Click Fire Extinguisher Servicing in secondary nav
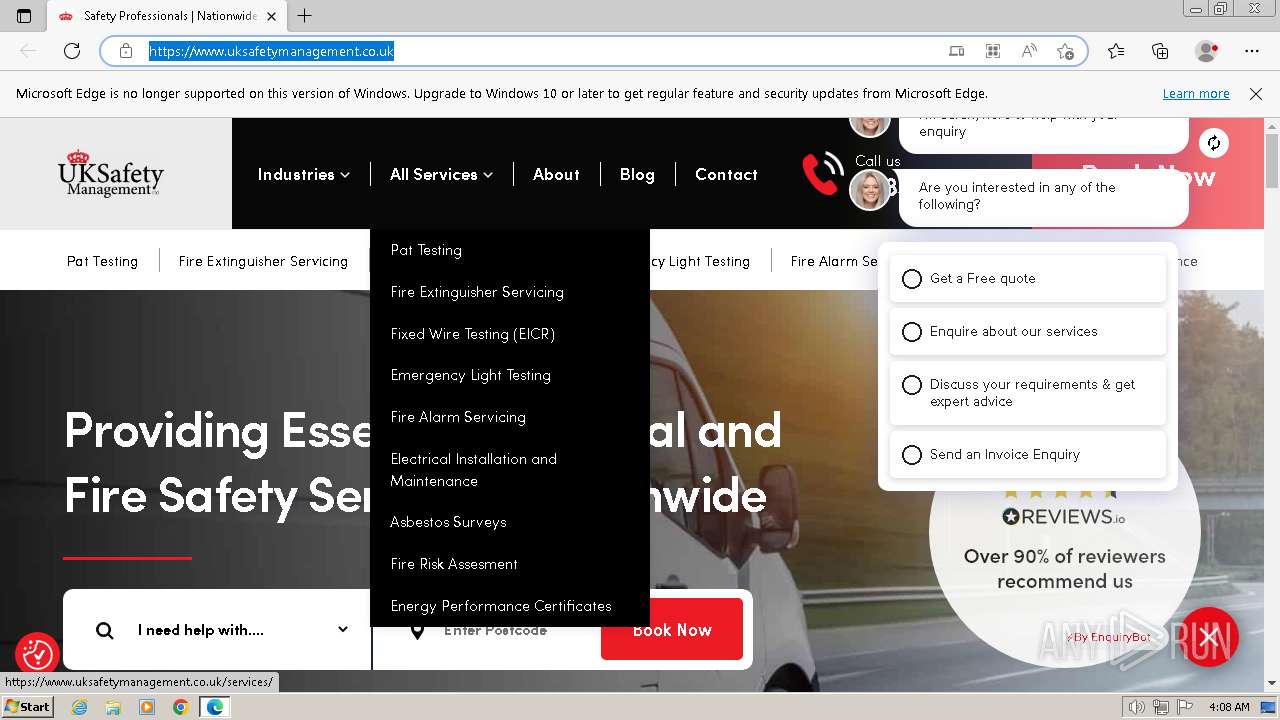 point(263,261)
